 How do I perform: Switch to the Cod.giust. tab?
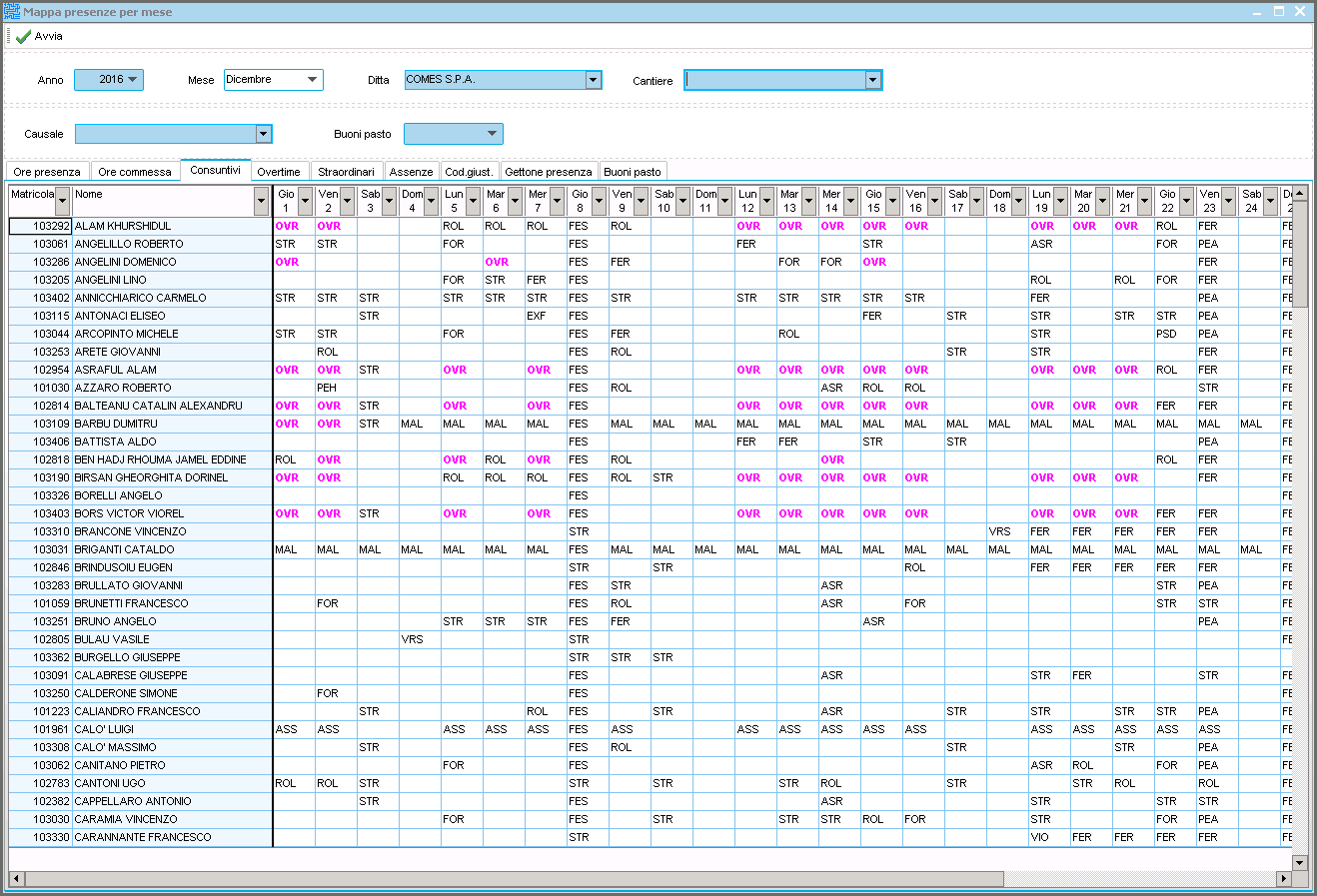469,172
